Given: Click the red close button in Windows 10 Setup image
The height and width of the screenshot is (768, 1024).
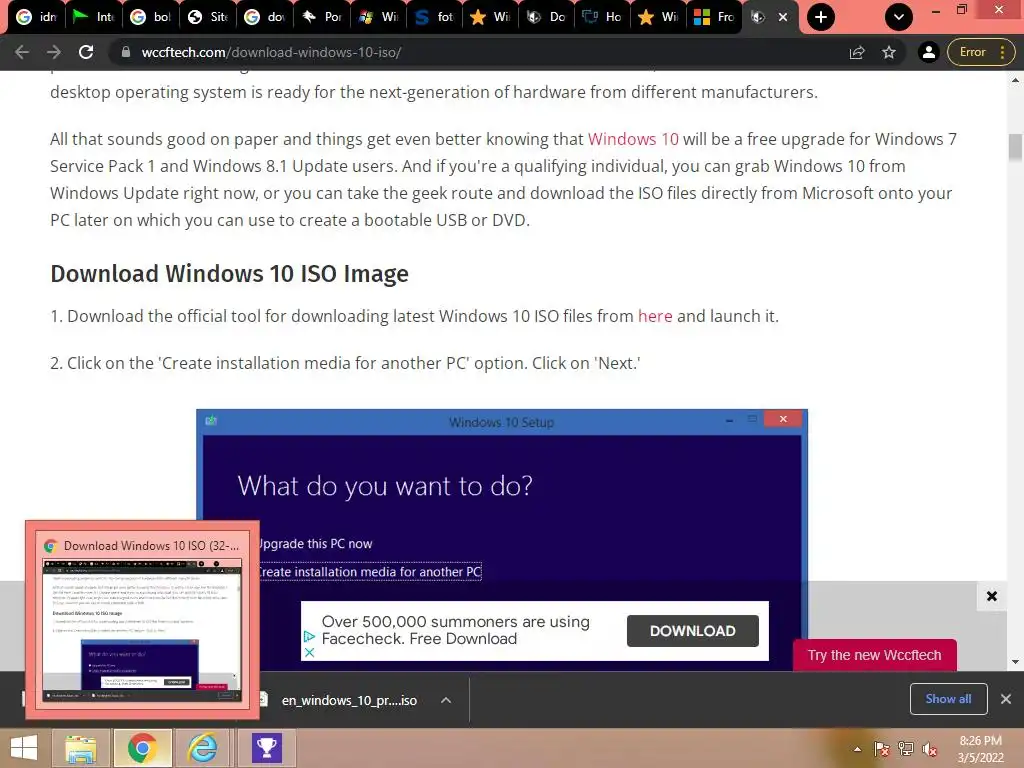Looking at the screenshot, I should 783,419.
